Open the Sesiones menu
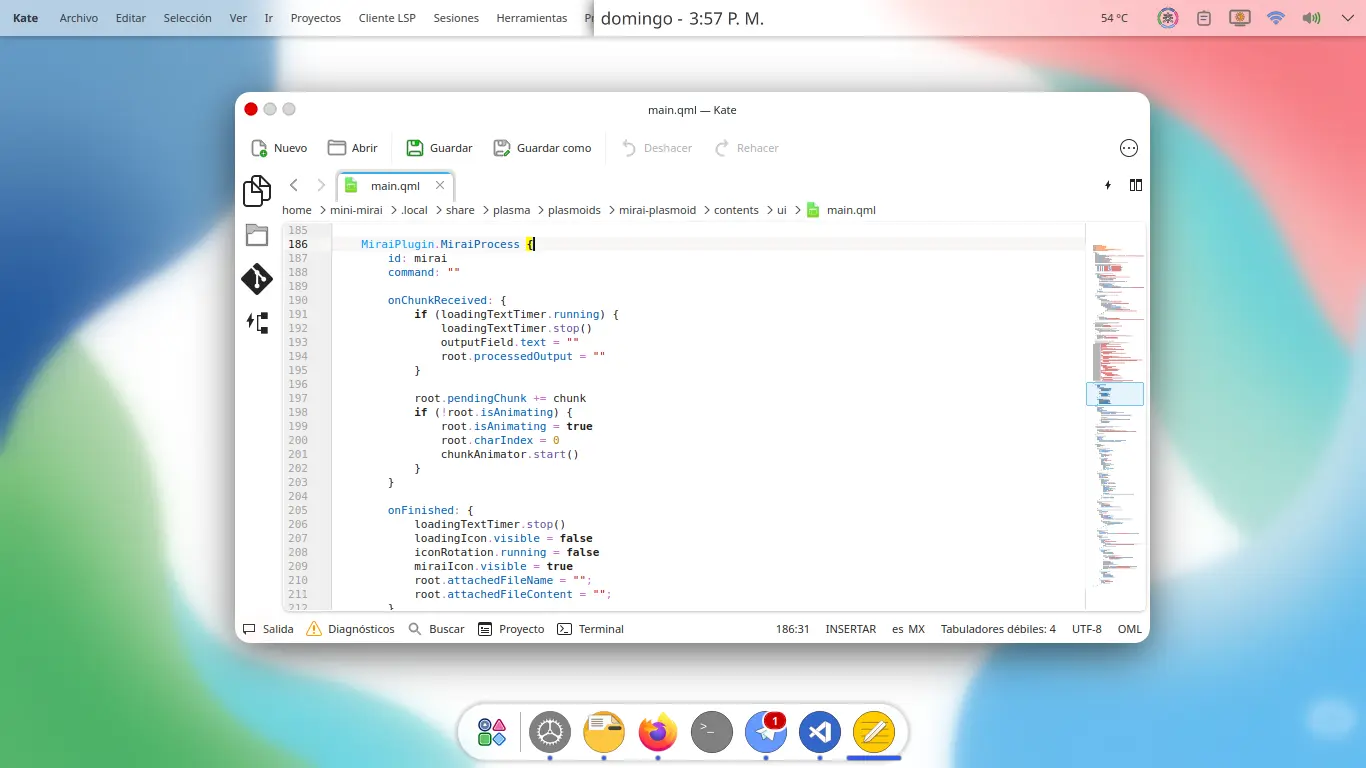 pyautogui.click(x=456, y=18)
